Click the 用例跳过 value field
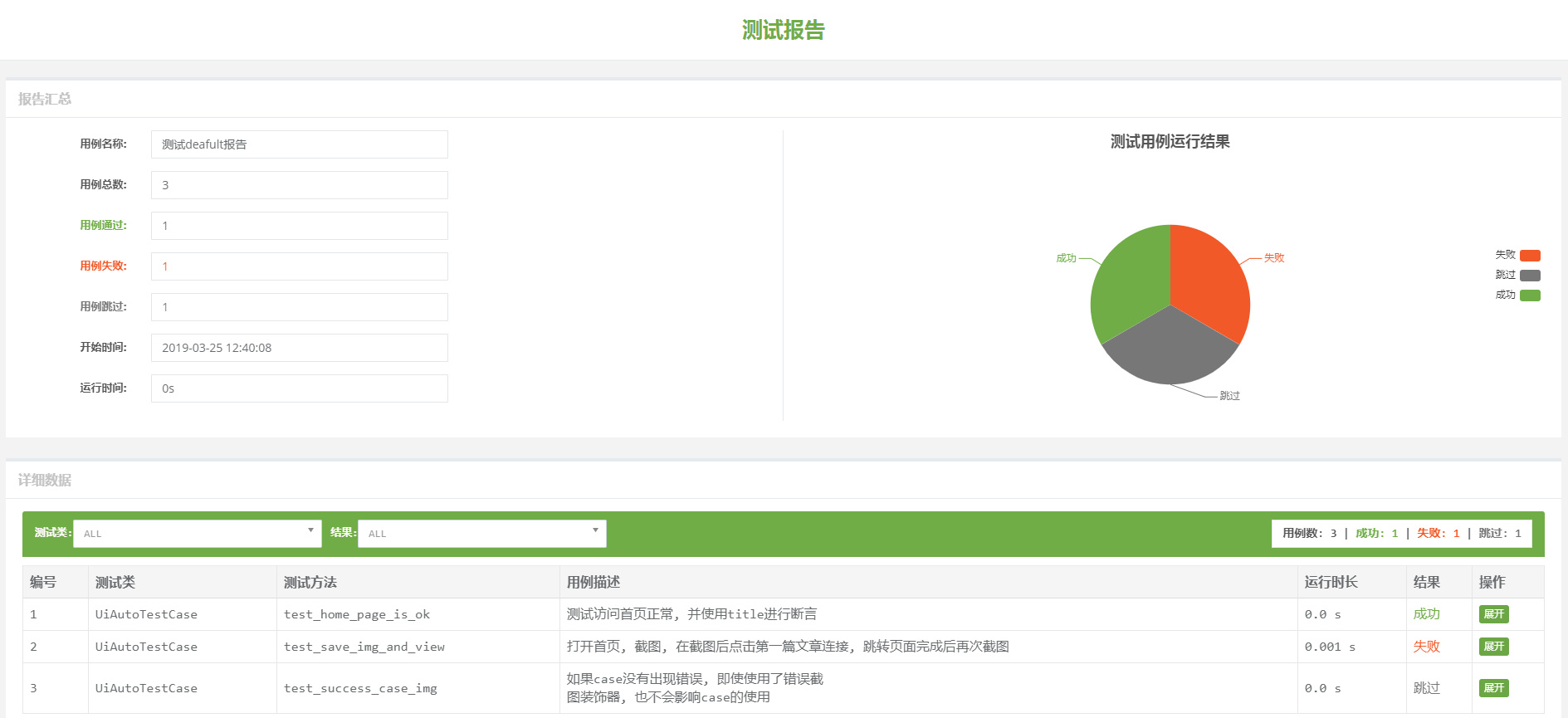Viewport: 1568px width, 718px height. pos(300,307)
